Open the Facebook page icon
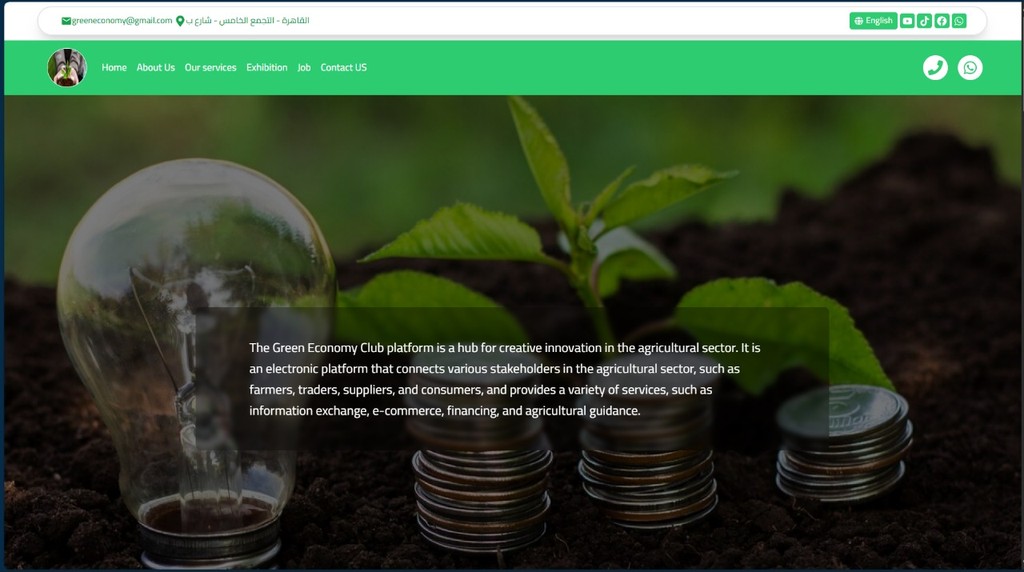This screenshot has width=1024, height=572. [x=942, y=21]
